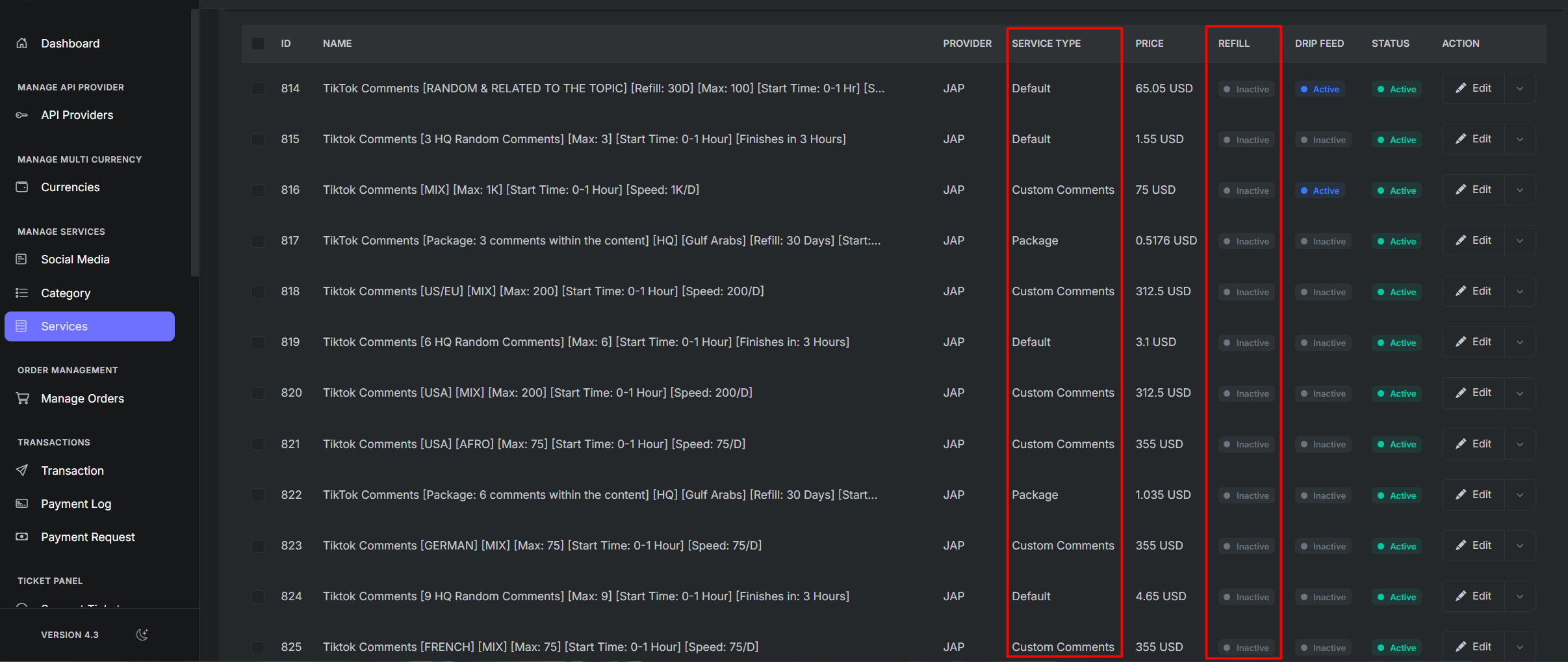Open the Category menu item

coord(66,293)
